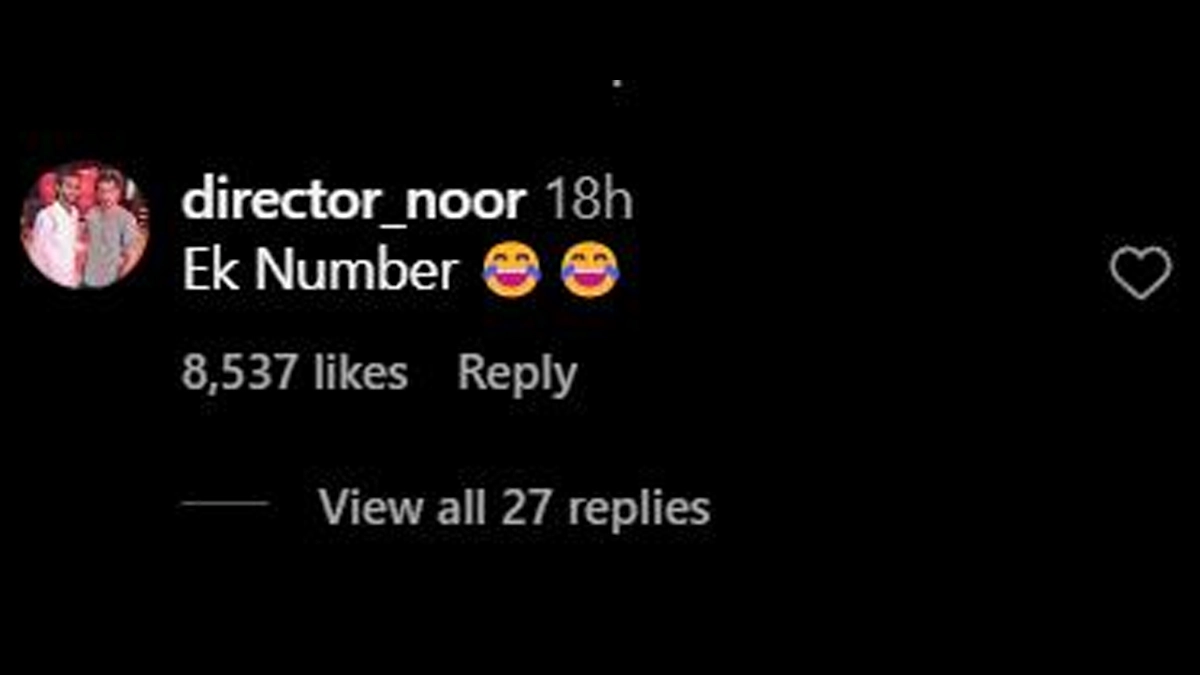This screenshot has height=675, width=1200.
Task: Reply to director_noor's comment
Action: pyautogui.click(x=517, y=374)
